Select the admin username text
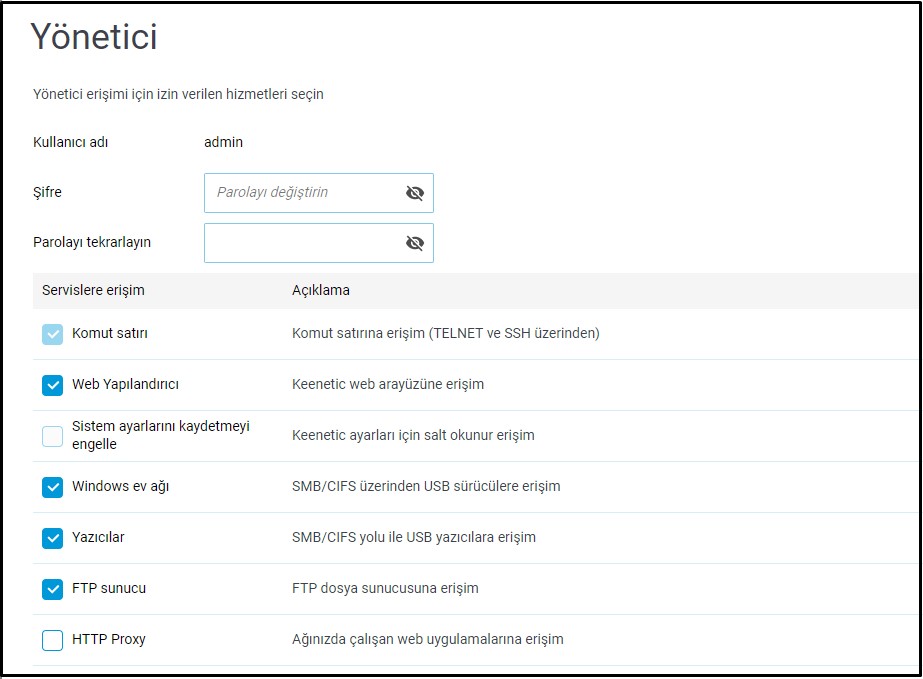Viewport: 923px width, 679px height. coord(223,142)
